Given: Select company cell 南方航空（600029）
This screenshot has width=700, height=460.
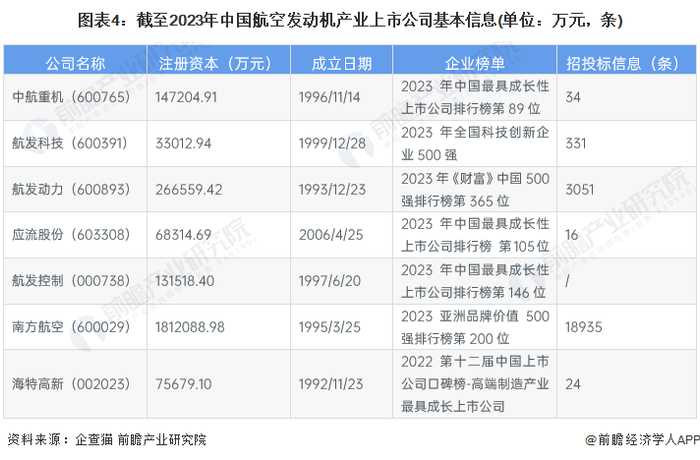Looking at the screenshot, I should [x=71, y=327].
